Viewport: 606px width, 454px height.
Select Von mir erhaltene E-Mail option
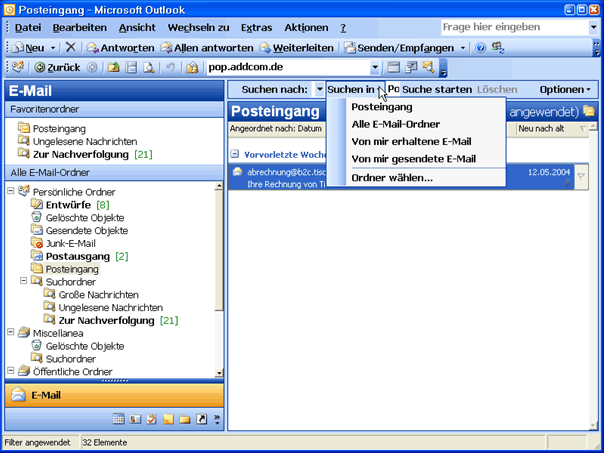(x=416, y=142)
